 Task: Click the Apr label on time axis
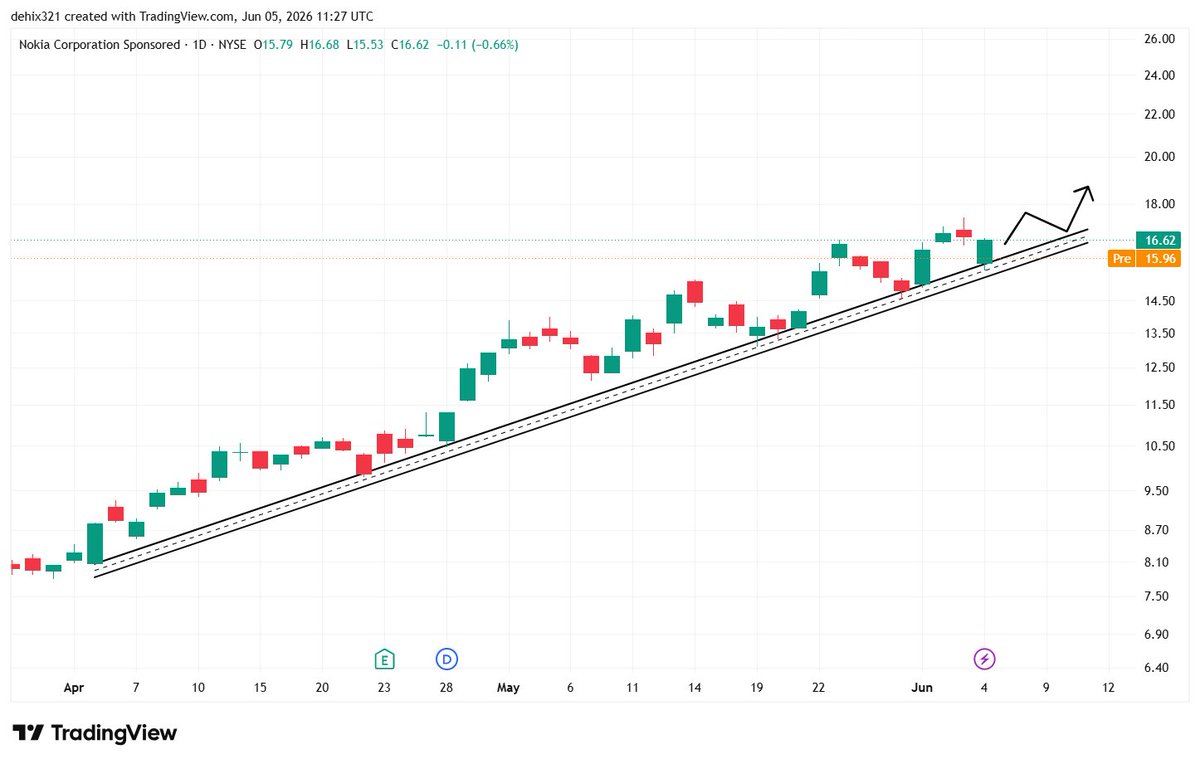pyautogui.click(x=73, y=688)
